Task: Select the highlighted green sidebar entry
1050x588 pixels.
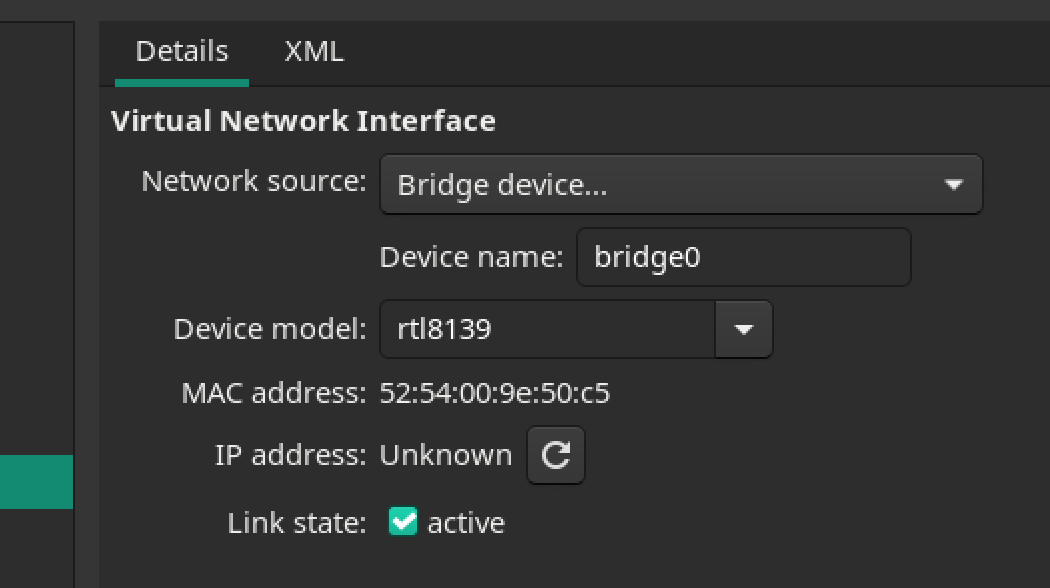Action: point(36,482)
